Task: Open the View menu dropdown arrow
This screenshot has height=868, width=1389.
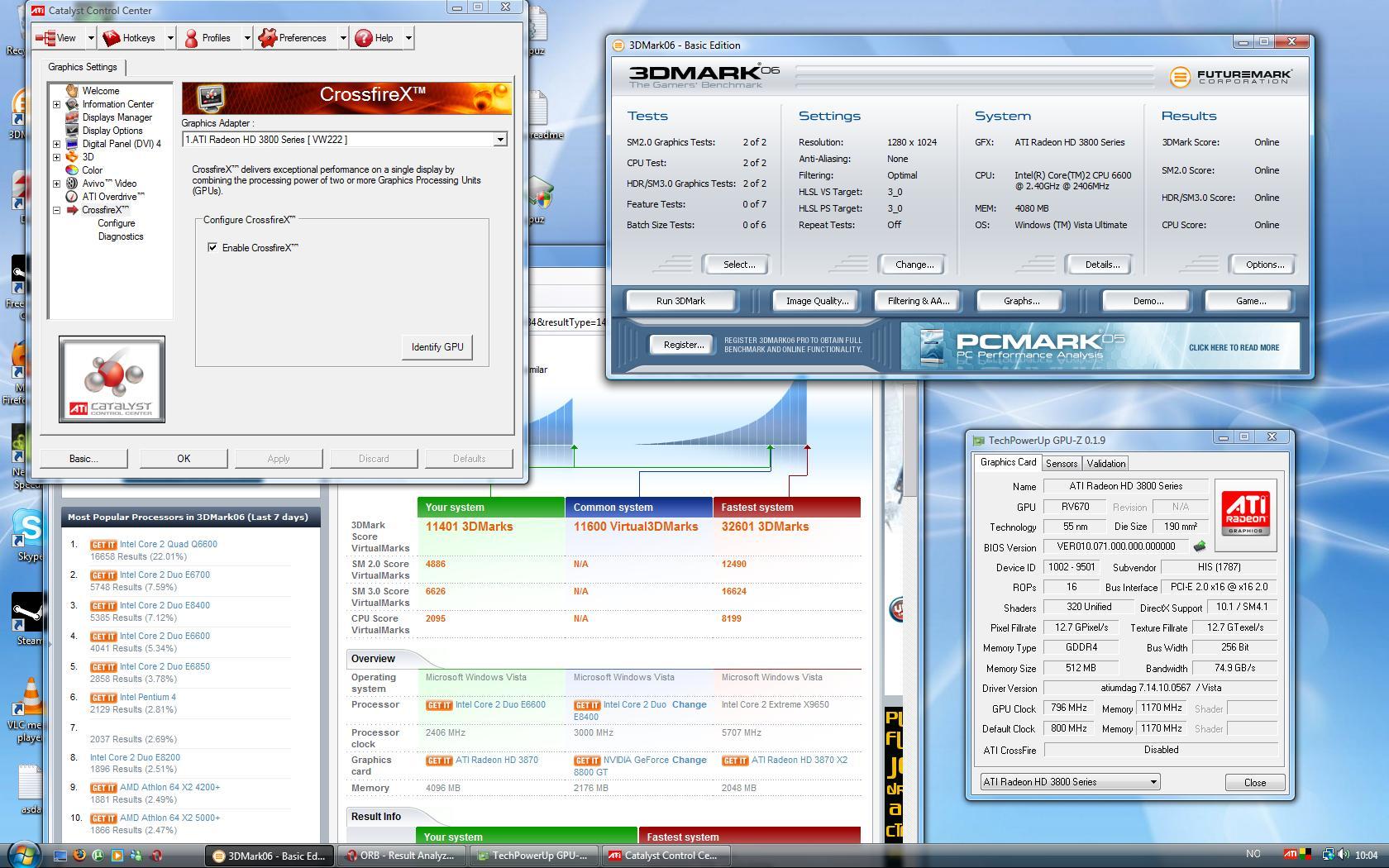Action: (x=89, y=38)
